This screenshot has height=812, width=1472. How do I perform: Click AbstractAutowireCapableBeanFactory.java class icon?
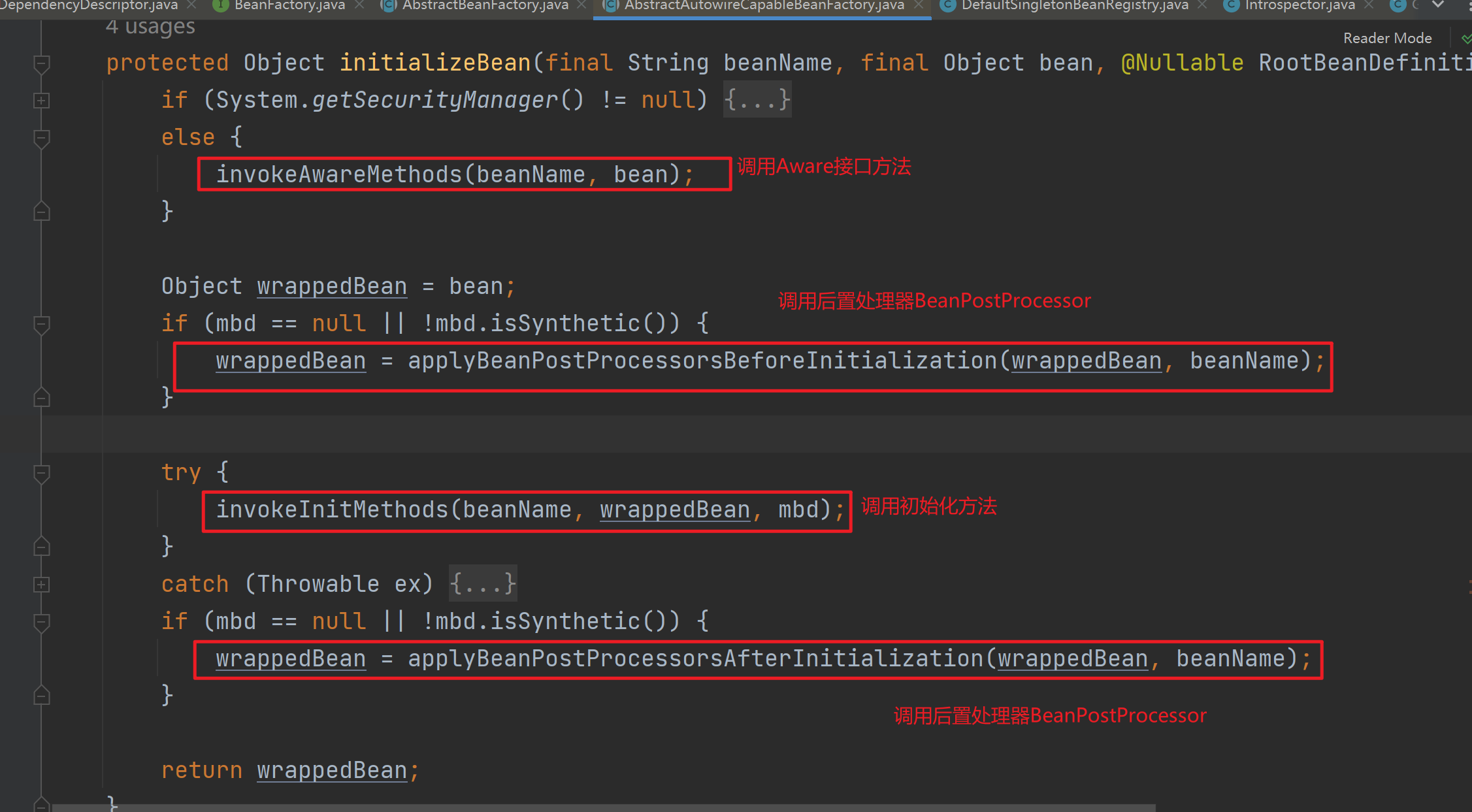point(610,5)
